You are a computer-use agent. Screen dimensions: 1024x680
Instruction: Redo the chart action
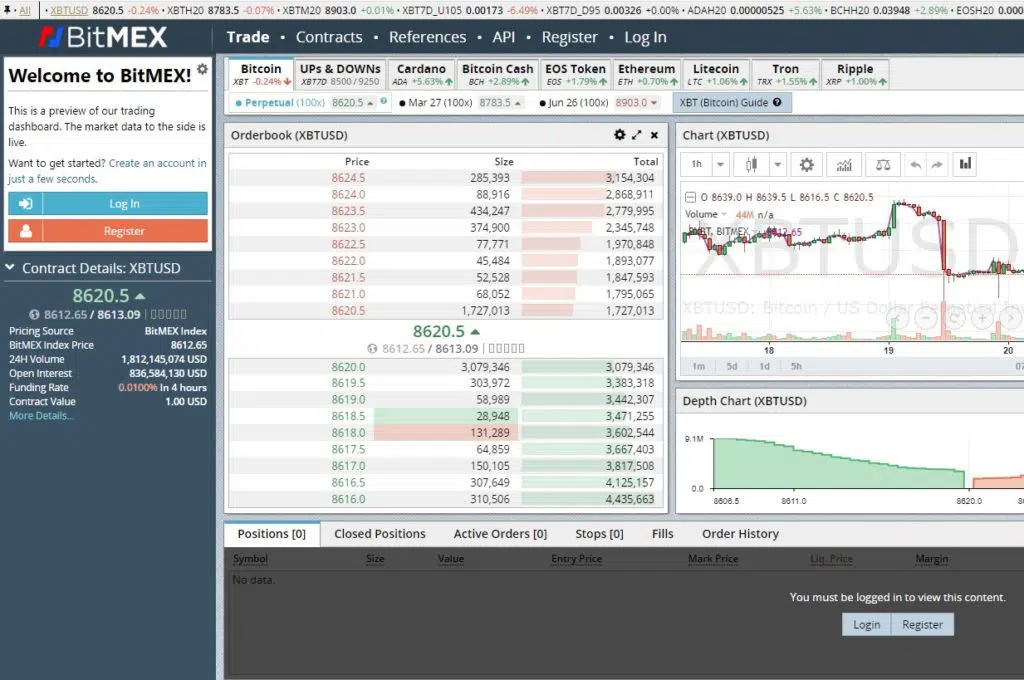(937, 165)
